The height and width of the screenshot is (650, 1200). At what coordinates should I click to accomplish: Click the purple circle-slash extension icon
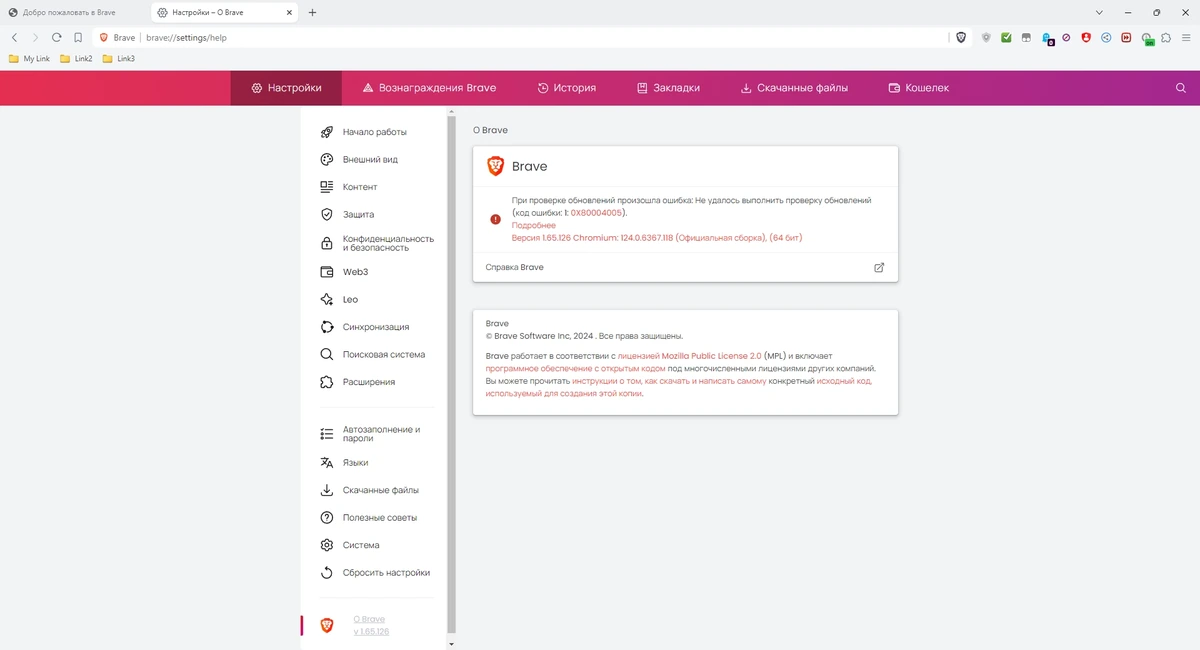(x=1066, y=37)
